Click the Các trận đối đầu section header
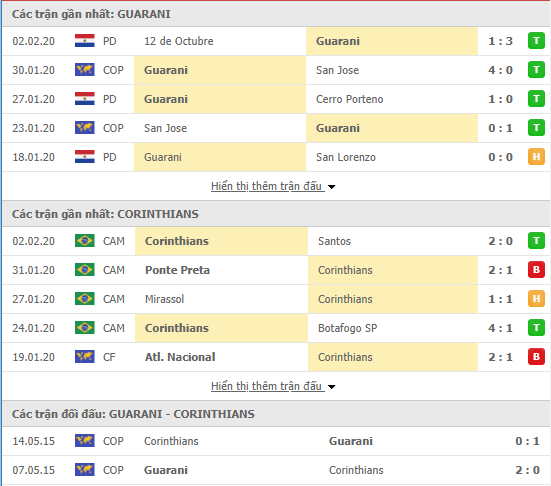The width and height of the screenshot is (551, 486). pos(276,414)
